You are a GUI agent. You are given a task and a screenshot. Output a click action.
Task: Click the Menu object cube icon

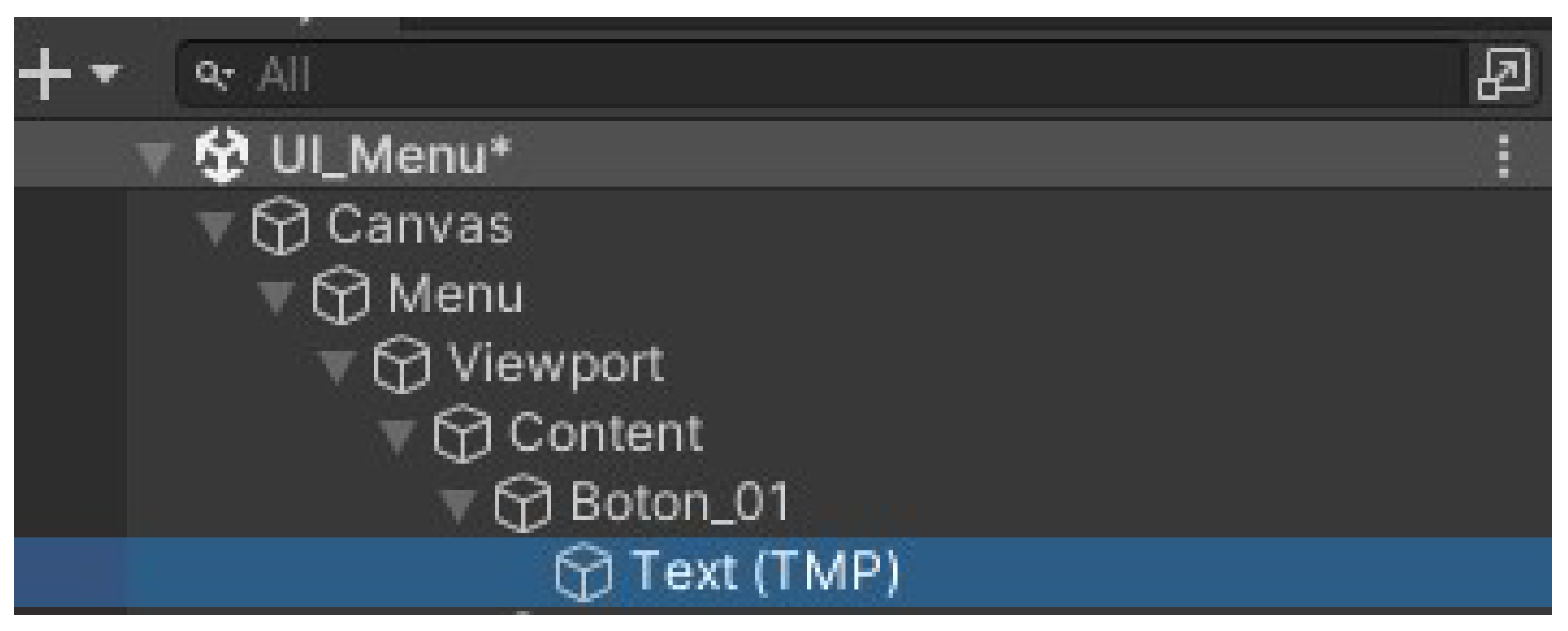coord(341,295)
